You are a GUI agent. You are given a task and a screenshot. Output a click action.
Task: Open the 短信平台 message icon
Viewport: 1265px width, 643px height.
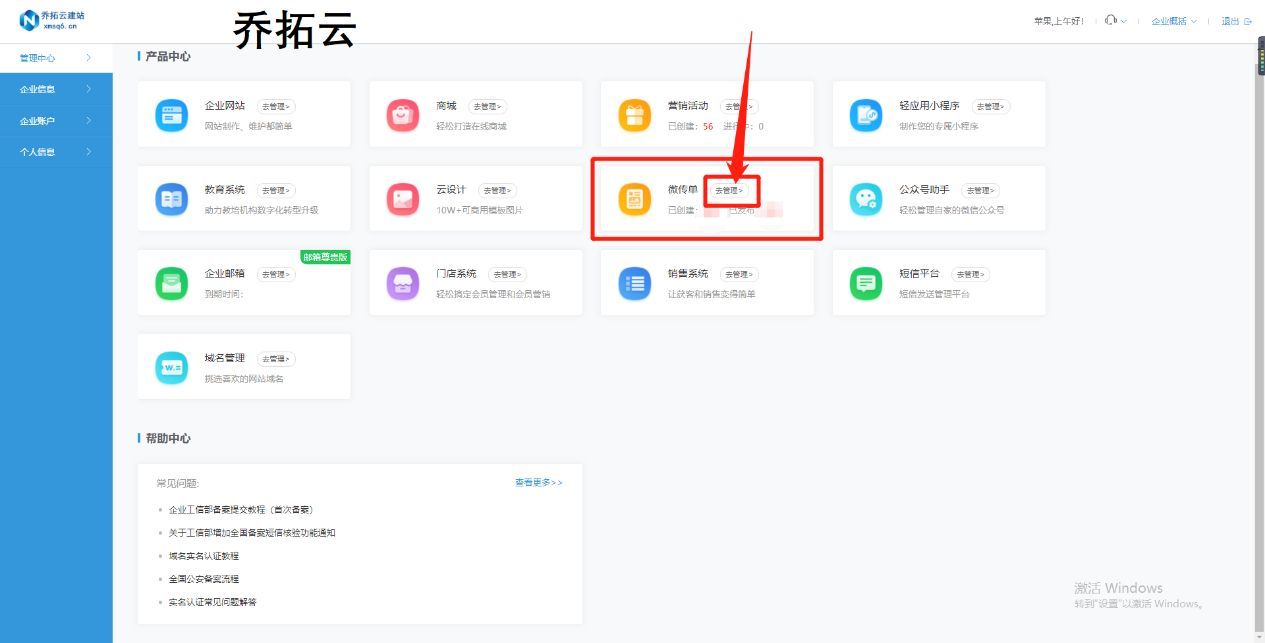point(866,283)
